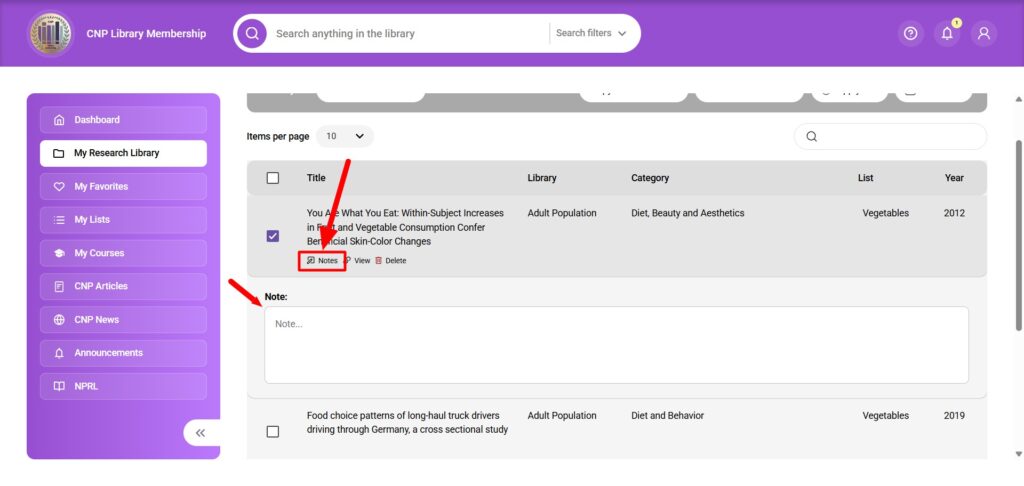Click View under the first article
This screenshot has height=486, width=1024.
tap(357, 261)
